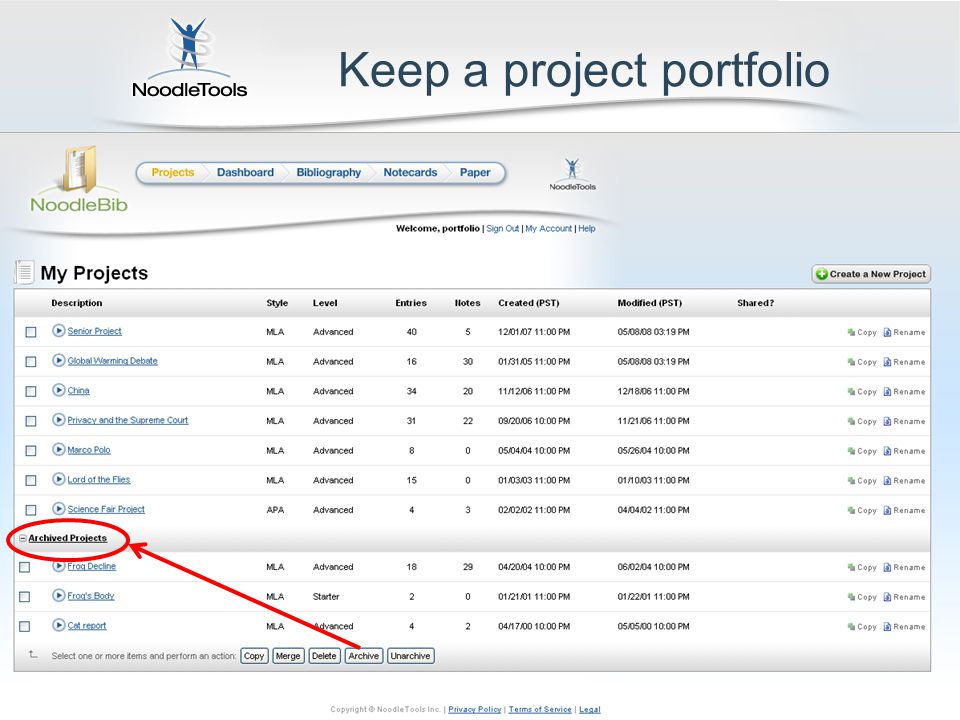Click the Modified (PST) column header
The height and width of the screenshot is (720, 960).
[x=650, y=303]
